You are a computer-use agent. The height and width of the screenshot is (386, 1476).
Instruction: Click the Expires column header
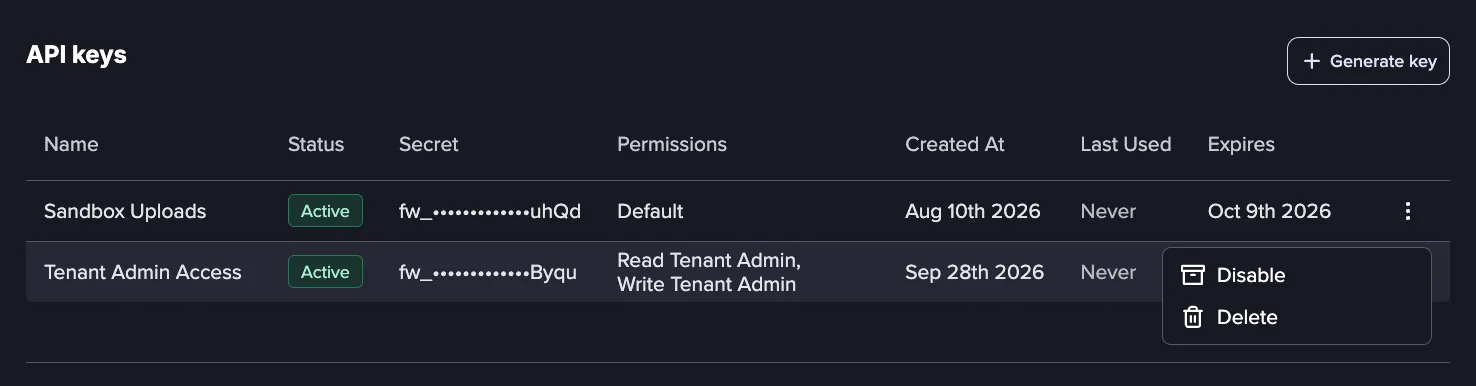point(1241,144)
